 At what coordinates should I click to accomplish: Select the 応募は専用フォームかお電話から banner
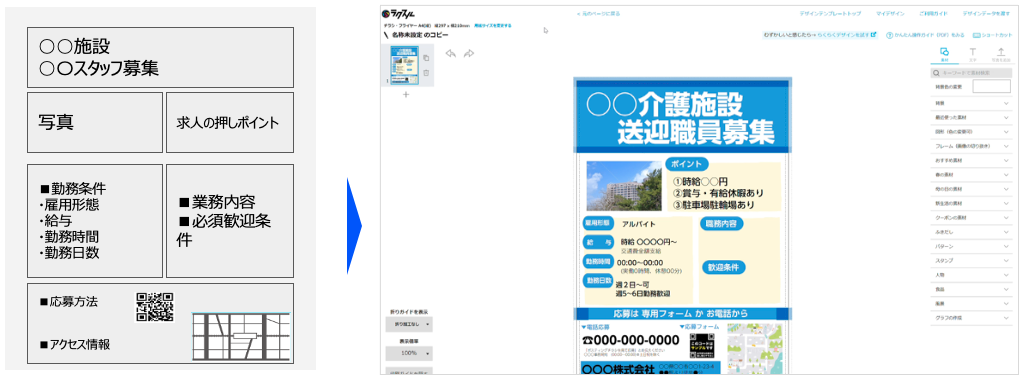[682, 313]
